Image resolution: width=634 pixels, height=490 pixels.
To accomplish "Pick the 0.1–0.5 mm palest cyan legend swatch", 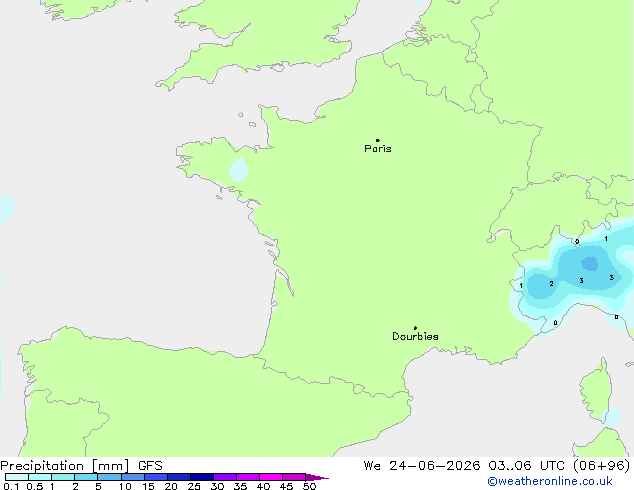I will click(x=17, y=477).
